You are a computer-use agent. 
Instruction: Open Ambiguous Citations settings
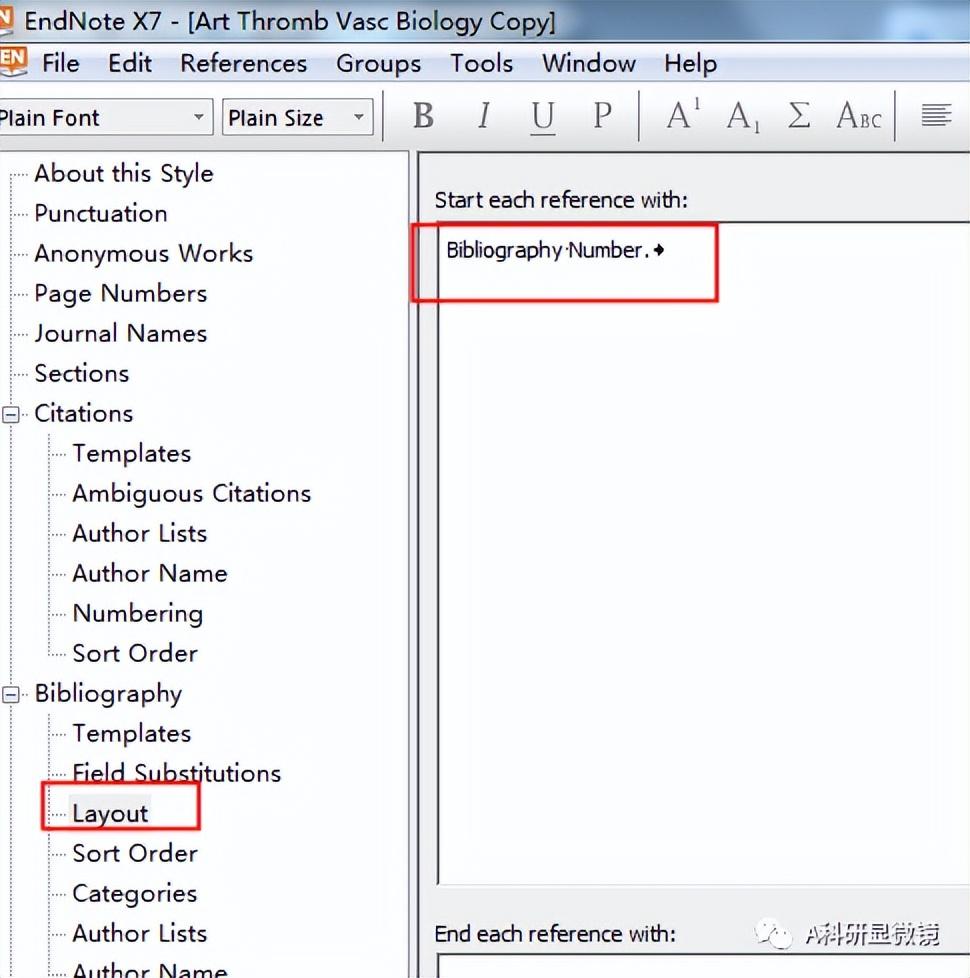(x=192, y=493)
